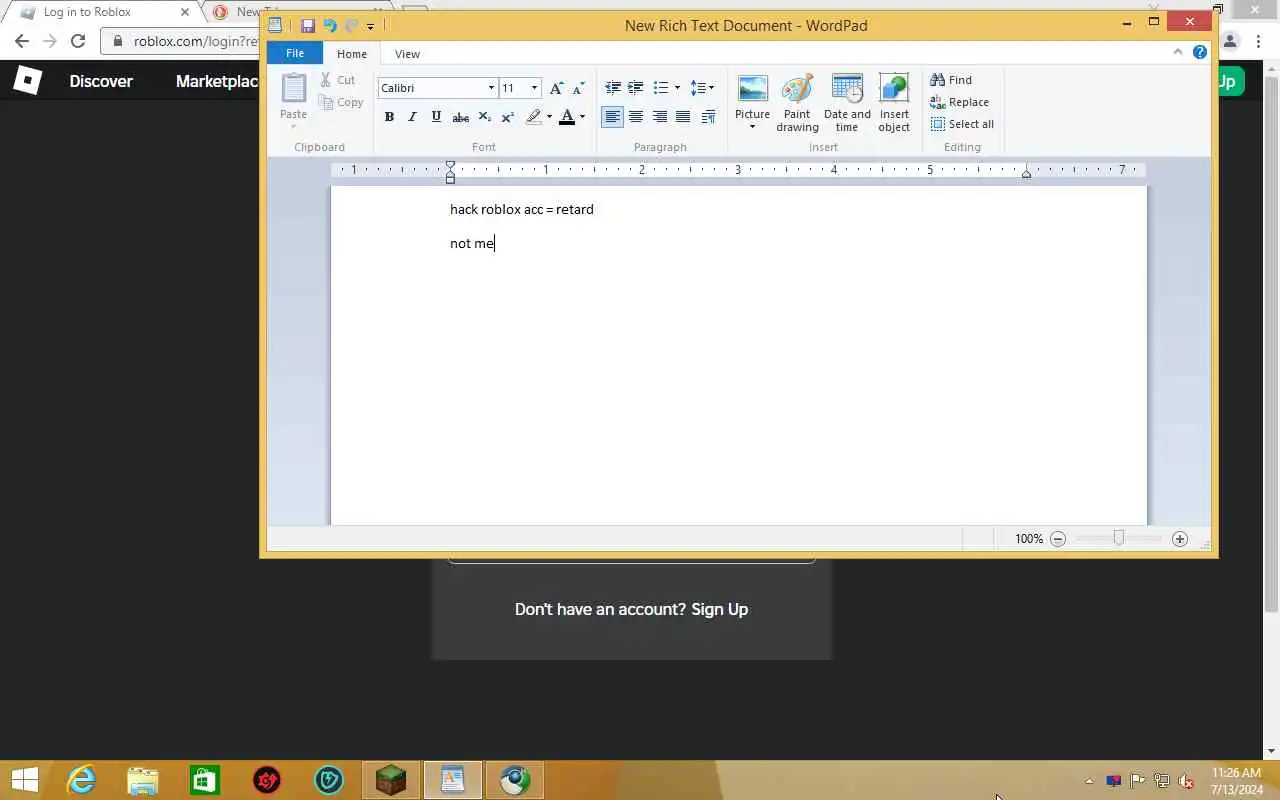Click the Save icon in quick access toolbar
The width and height of the screenshot is (1280, 800).
(x=307, y=25)
